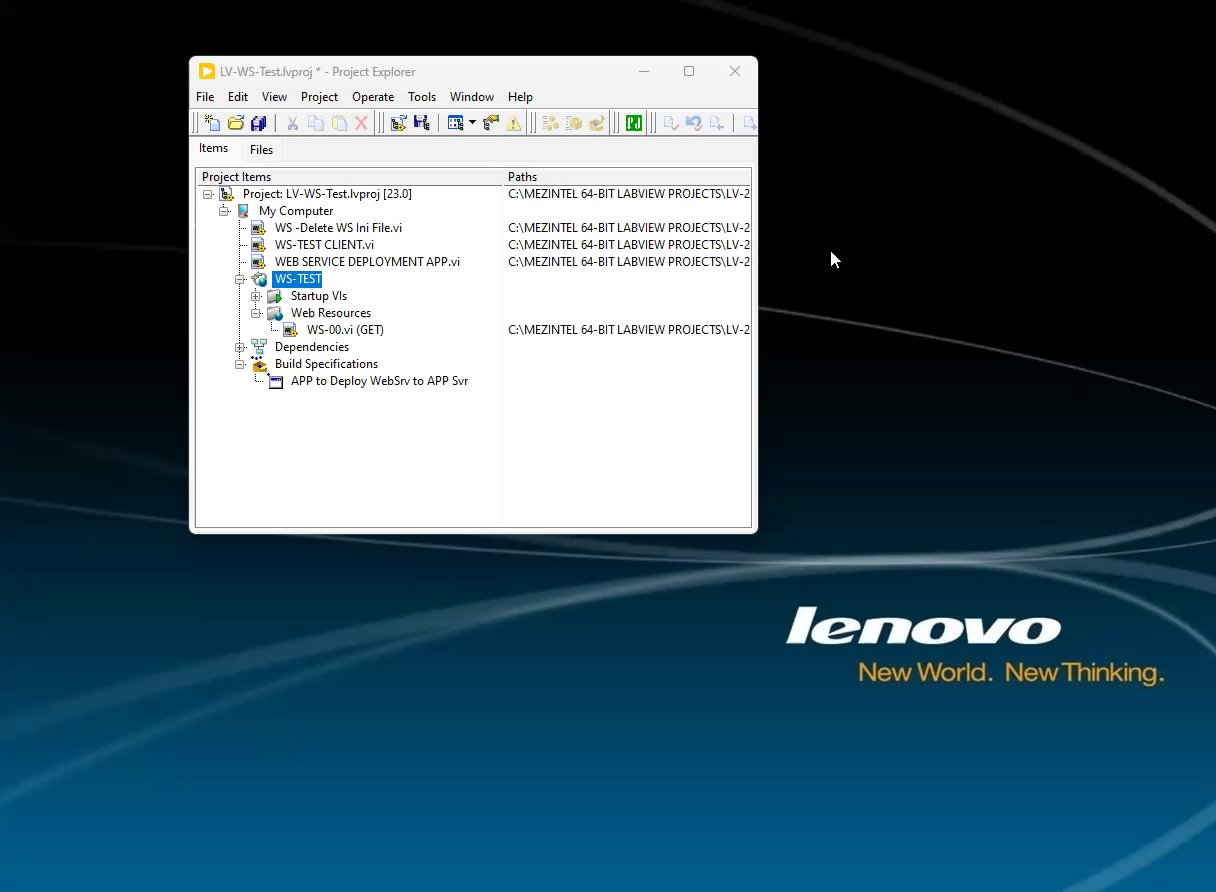Click the My Computer monitor icon
The image size is (1216, 892).
(x=243, y=211)
